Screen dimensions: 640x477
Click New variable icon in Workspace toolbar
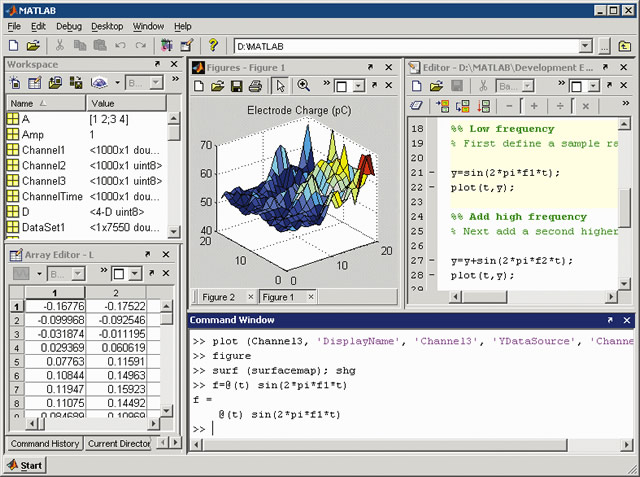[15, 83]
